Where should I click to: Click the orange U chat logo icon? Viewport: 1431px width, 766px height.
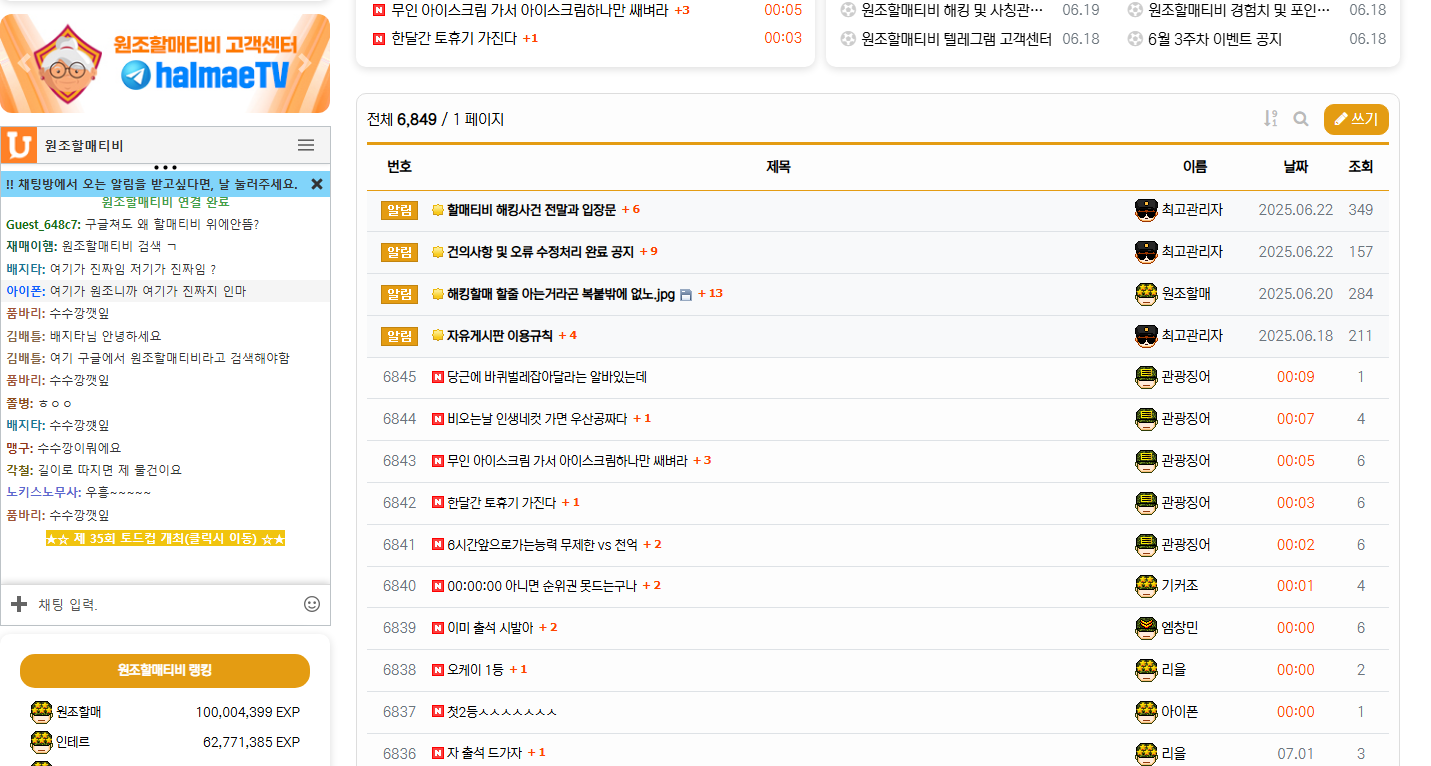coord(18,145)
